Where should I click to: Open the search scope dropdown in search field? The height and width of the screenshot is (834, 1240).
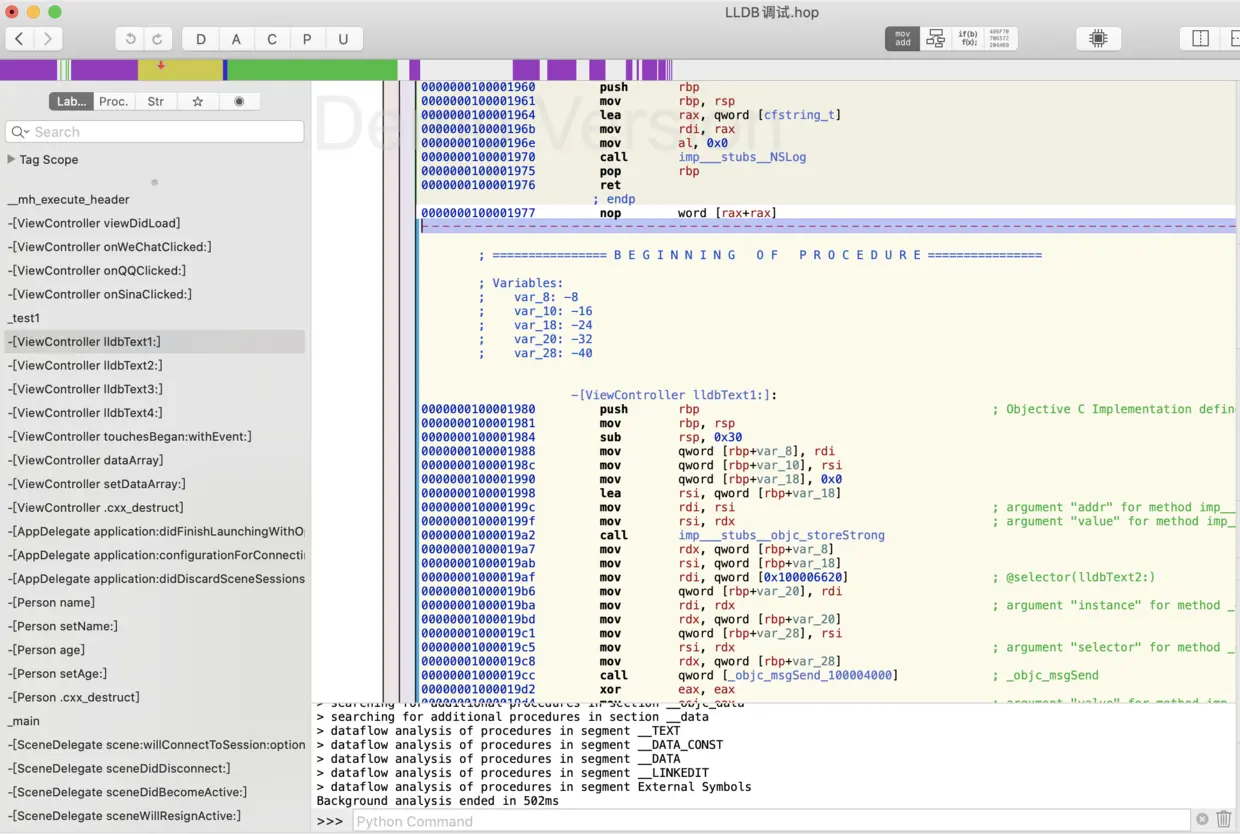coord(20,132)
